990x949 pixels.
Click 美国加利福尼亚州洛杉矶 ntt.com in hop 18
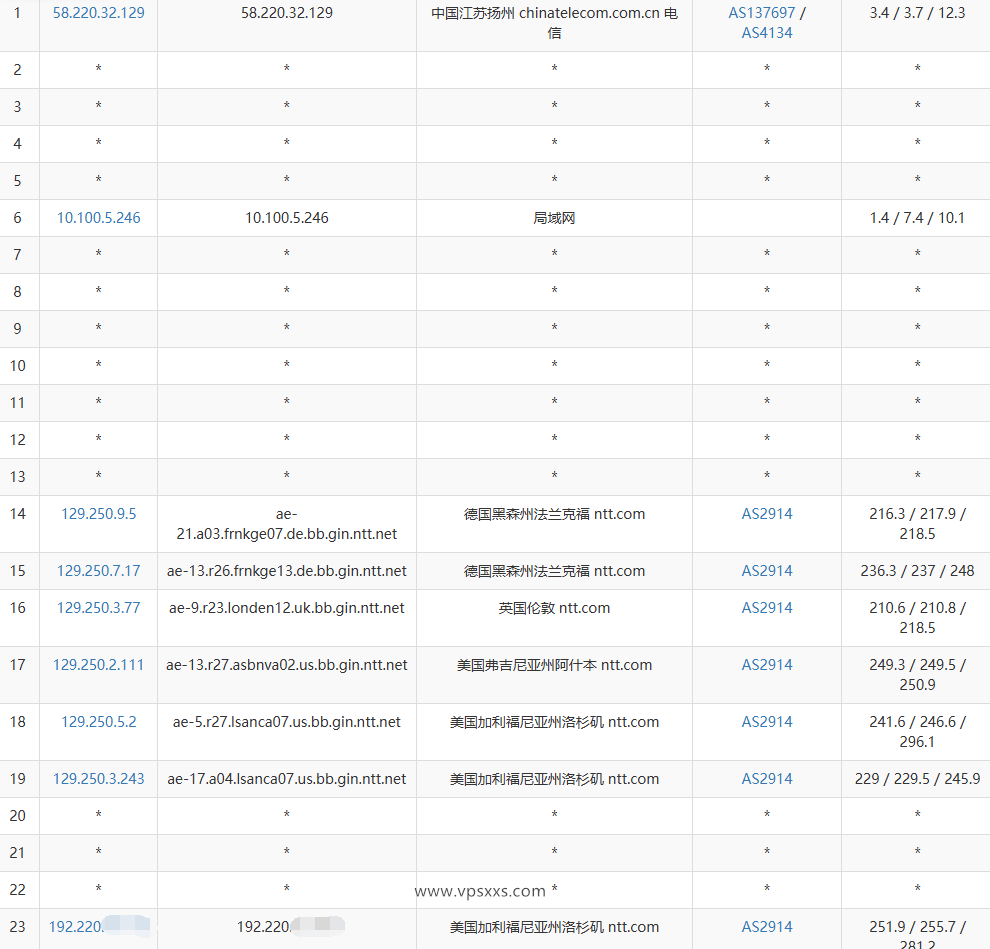point(554,722)
